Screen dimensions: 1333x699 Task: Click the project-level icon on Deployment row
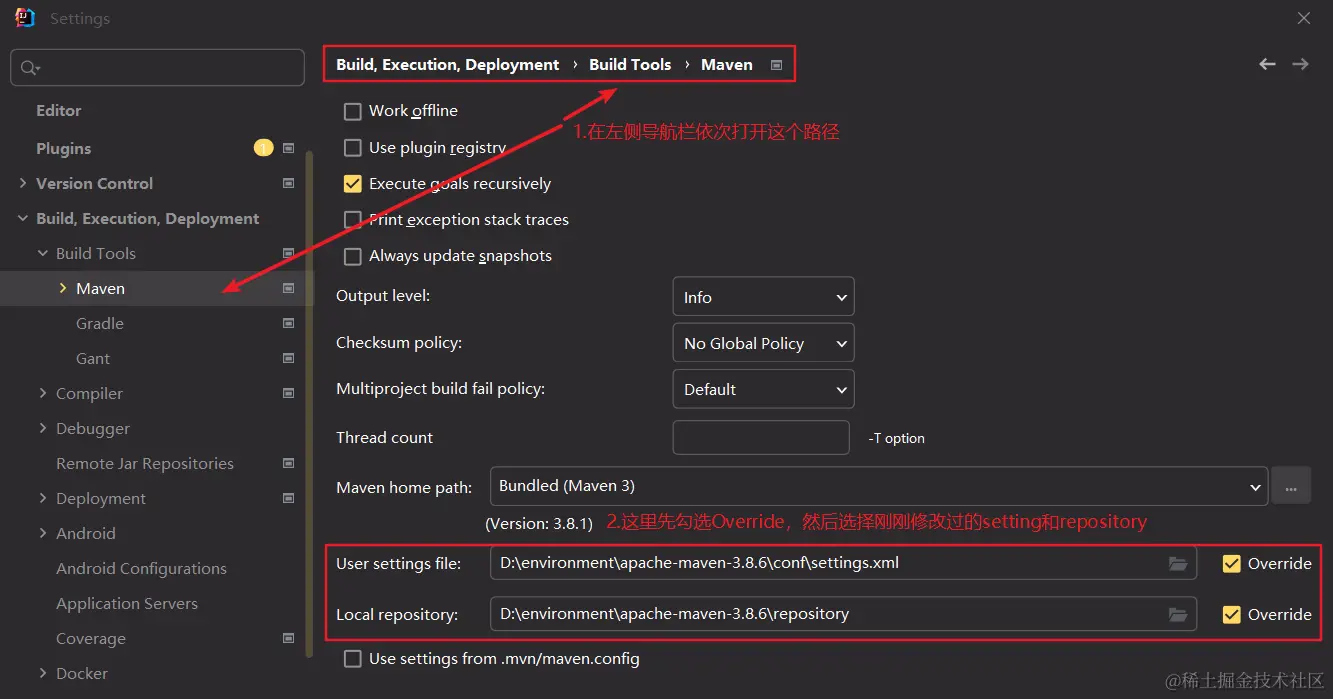[289, 498]
